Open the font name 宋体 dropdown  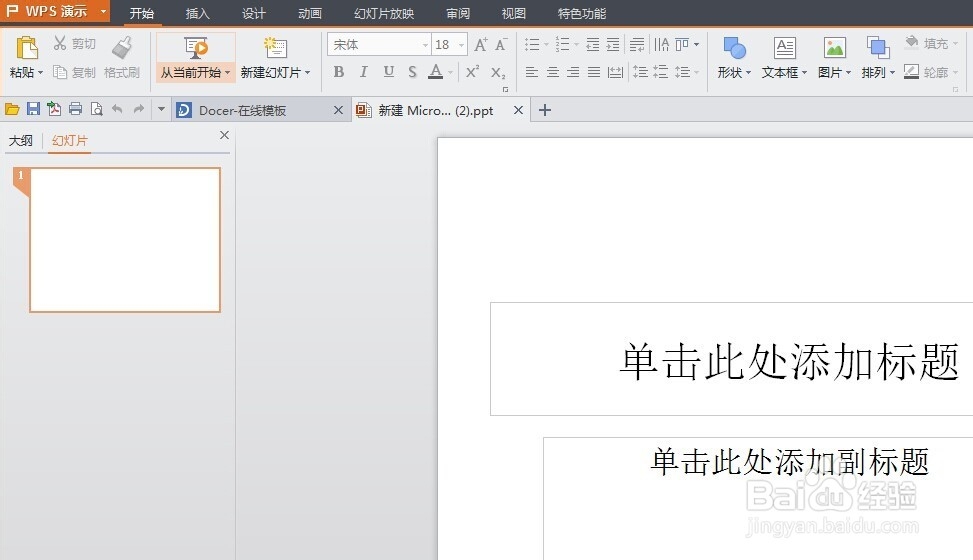coord(425,45)
